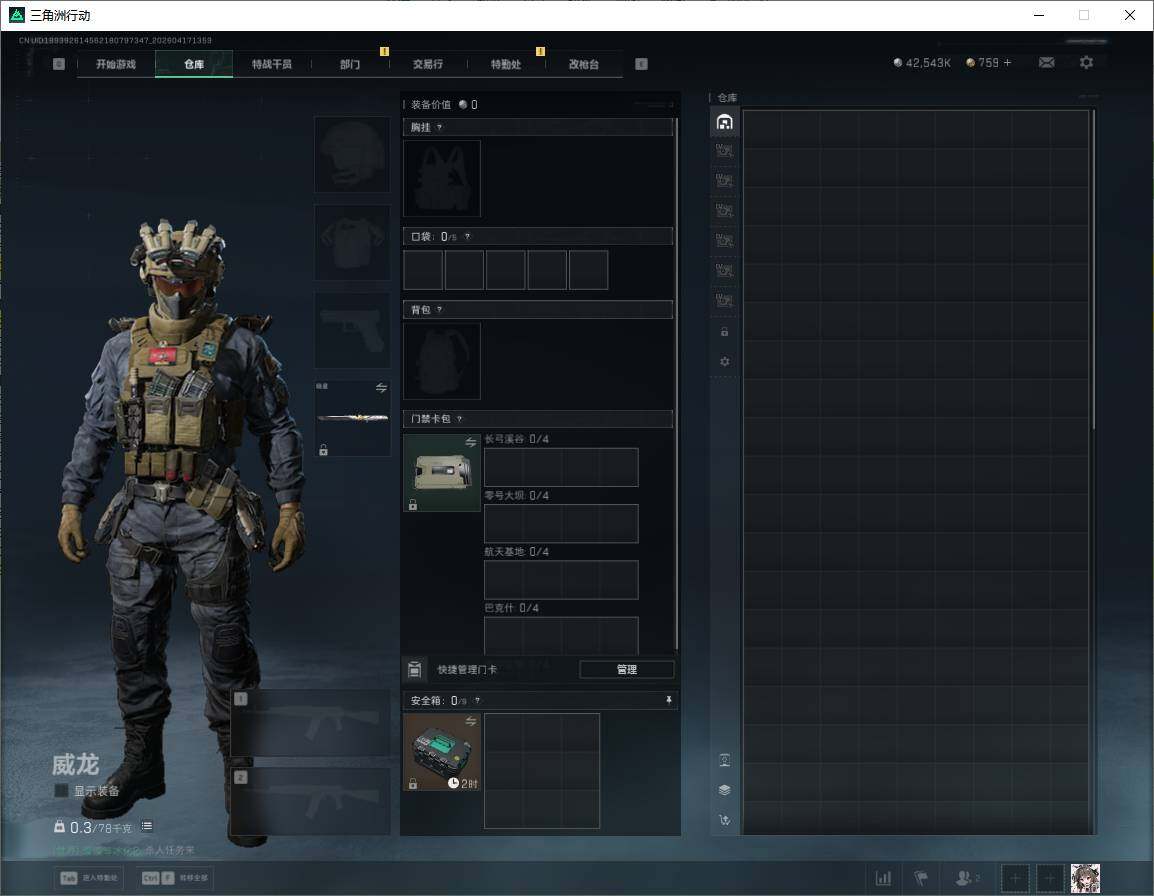Click the 门禁卡包 help question mark
Image resolution: width=1154 pixels, height=896 pixels.
459,419
